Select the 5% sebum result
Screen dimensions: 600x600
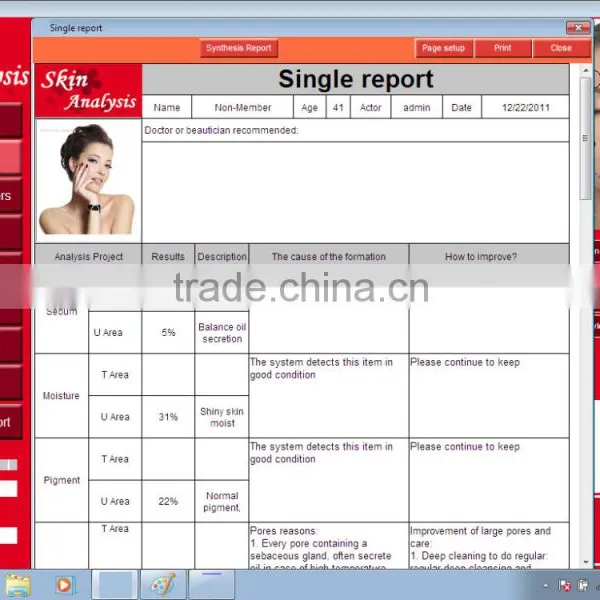click(168, 333)
